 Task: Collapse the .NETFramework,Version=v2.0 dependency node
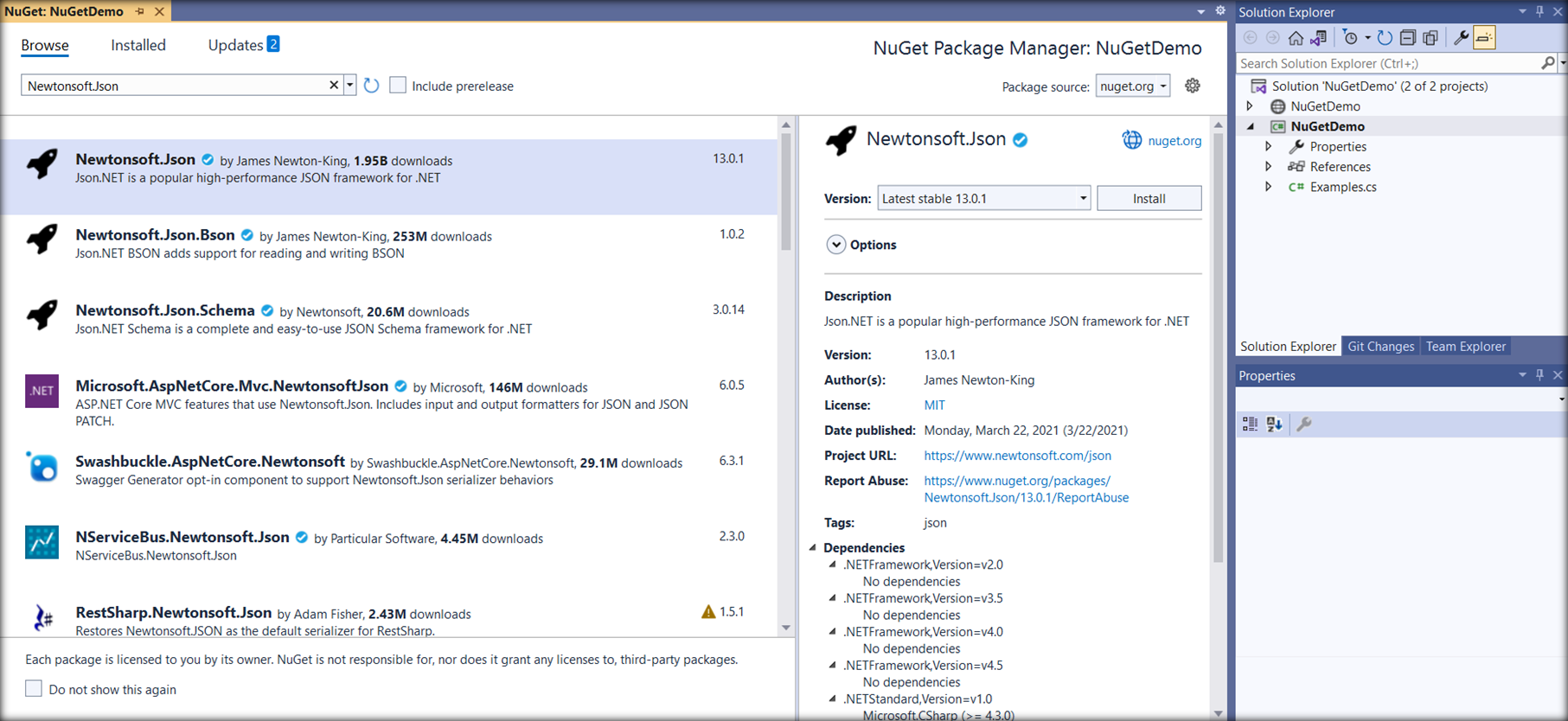pyautogui.click(x=833, y=565)
